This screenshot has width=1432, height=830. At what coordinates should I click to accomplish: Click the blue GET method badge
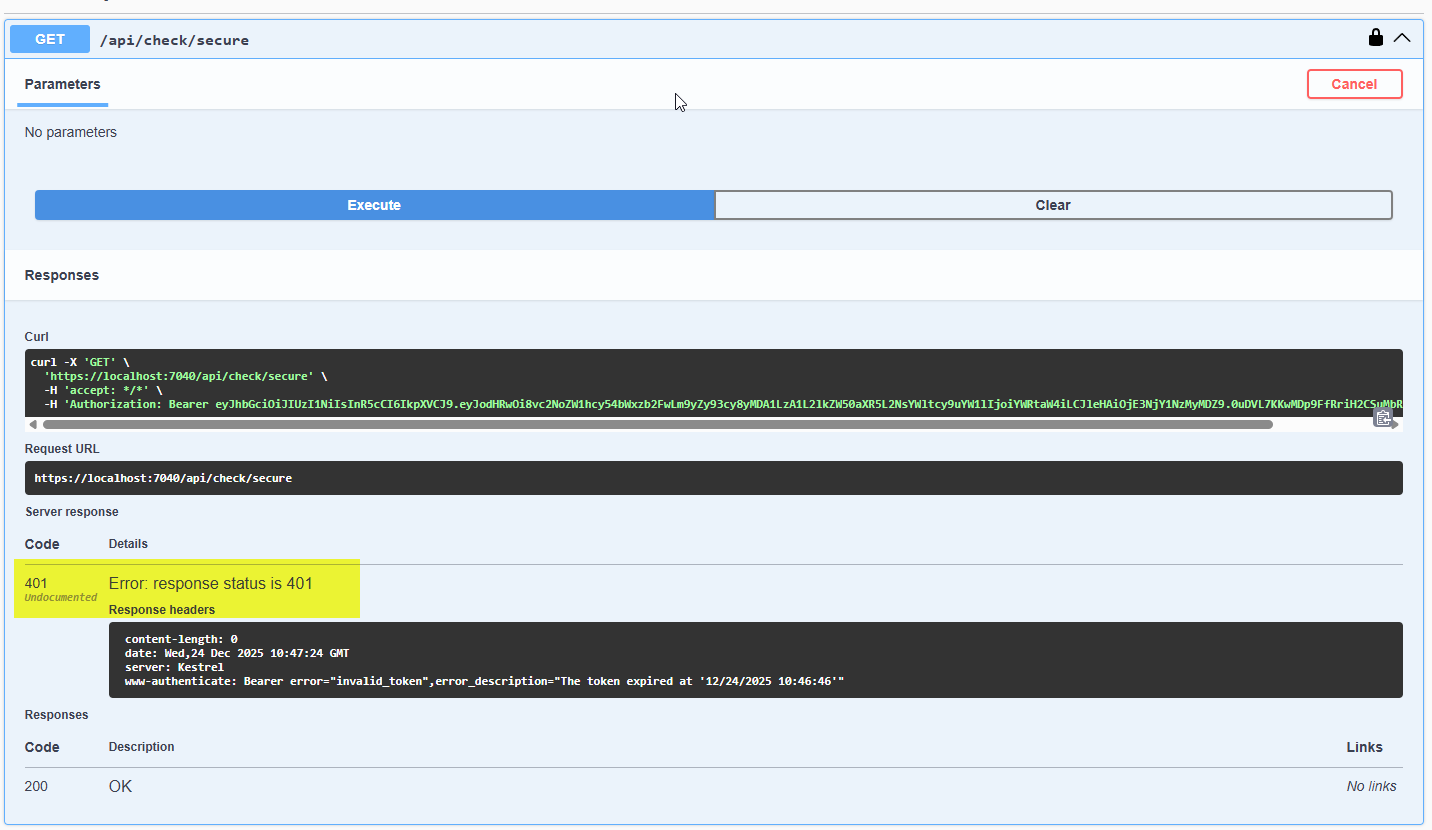point(49,38)
